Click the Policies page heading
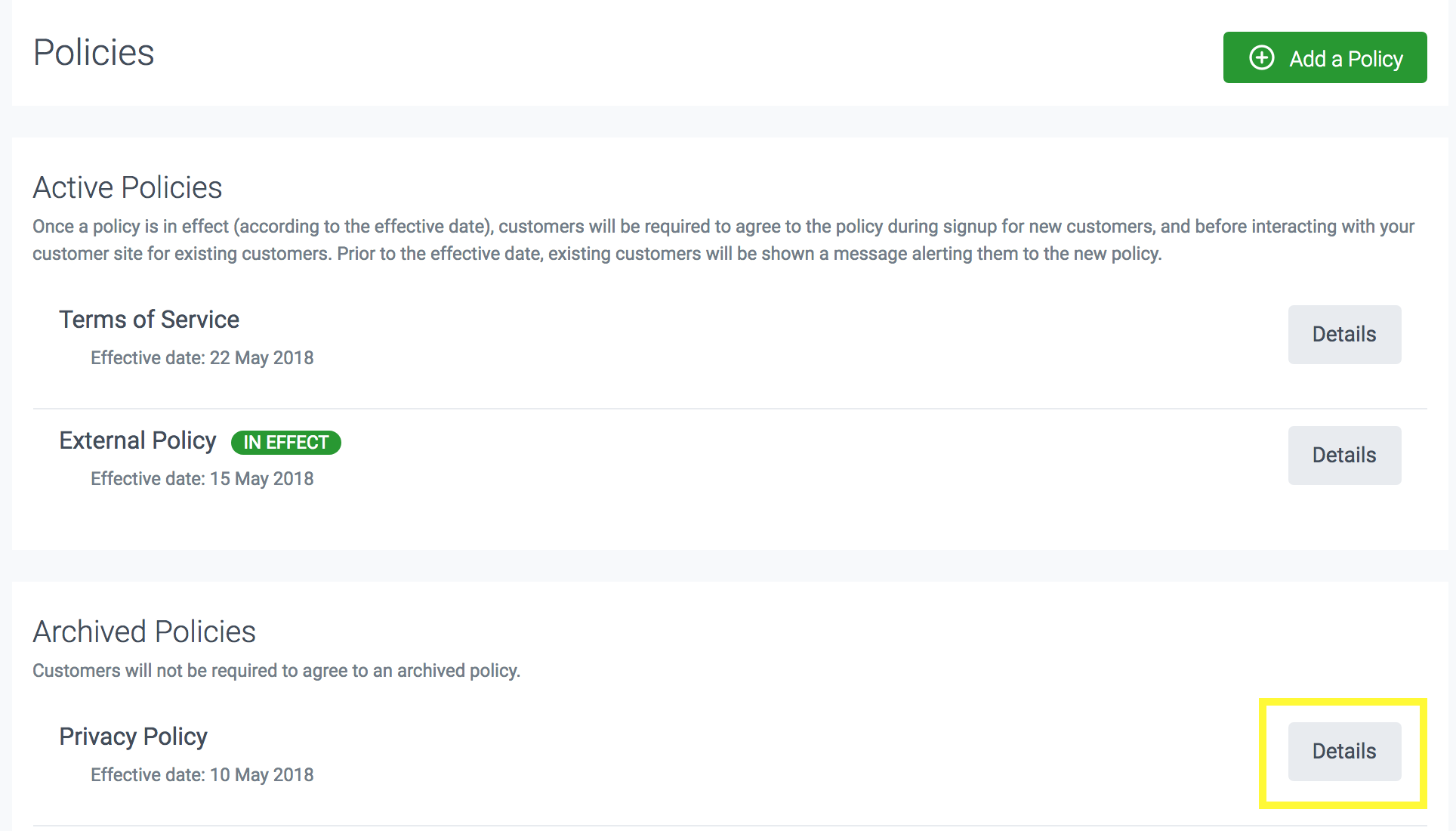This screenshot has width=1456, height=831. 94,53
